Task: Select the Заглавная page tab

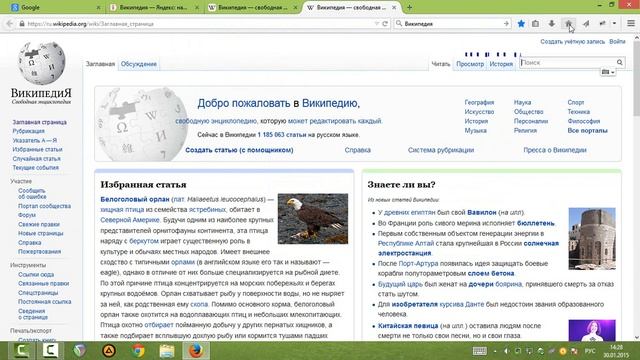Action: point(100,64)
